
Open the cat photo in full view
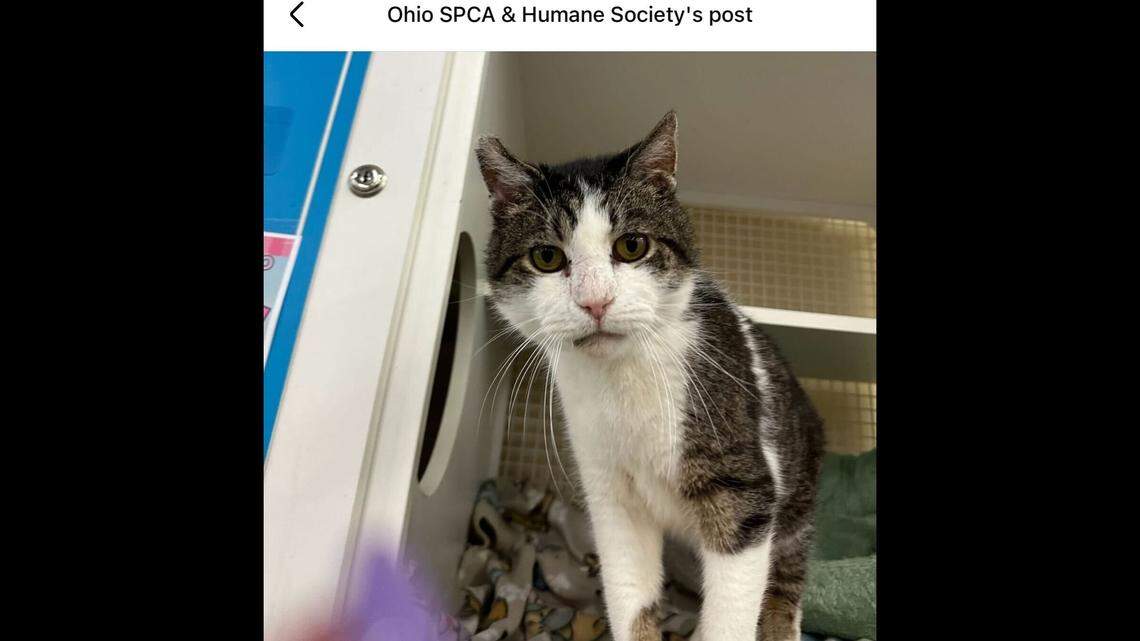coord(570,346)
